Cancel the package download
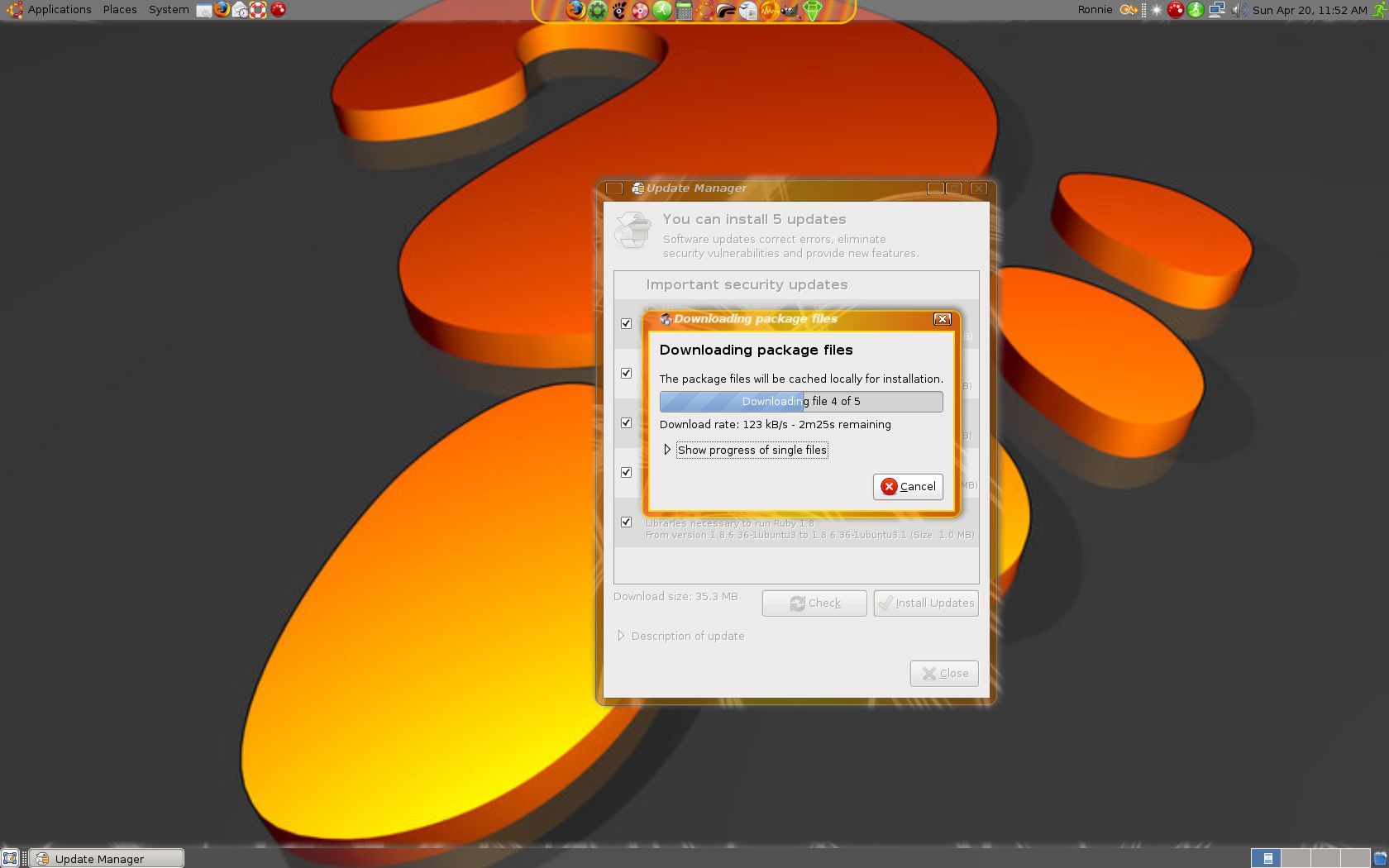The height and width of the screenshot is (868, 1389). coord(908,486)
